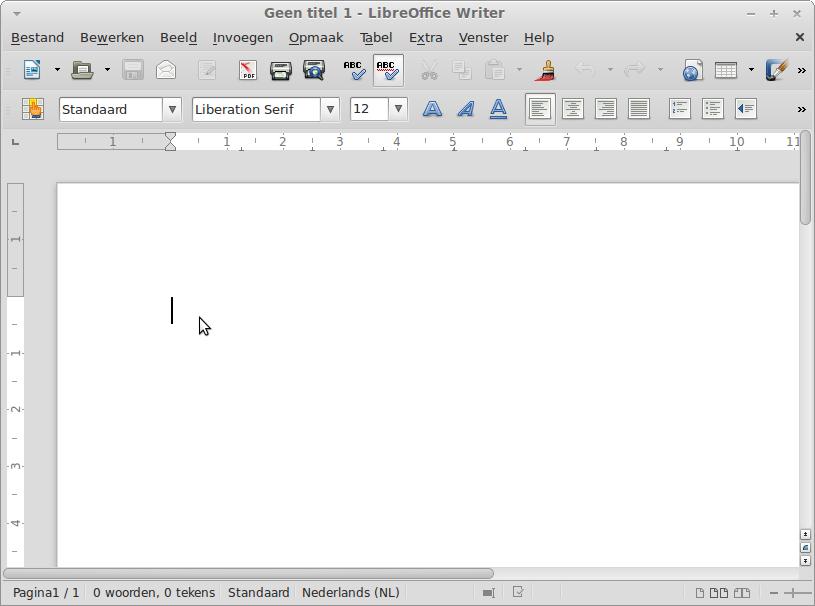Export directly as PDF
The image size is (815, 606).
[x=248, y=70]
